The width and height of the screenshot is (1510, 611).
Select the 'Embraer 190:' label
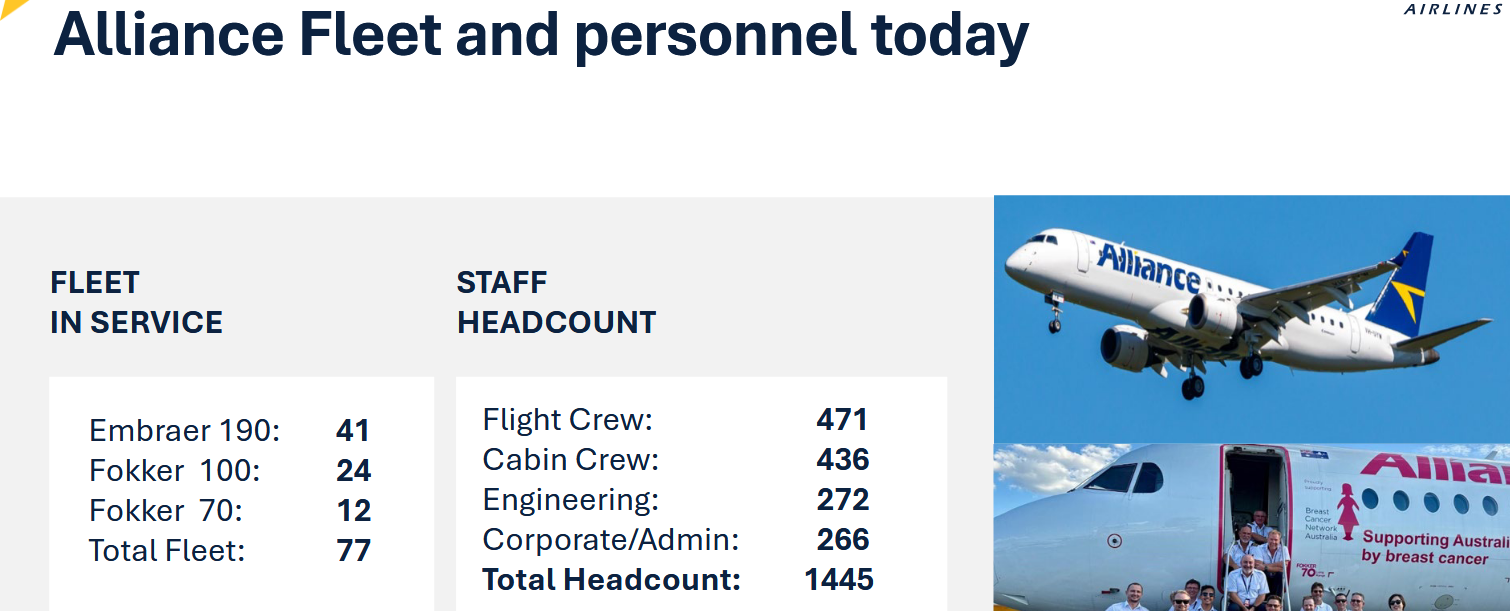click(x=185, y=431)
